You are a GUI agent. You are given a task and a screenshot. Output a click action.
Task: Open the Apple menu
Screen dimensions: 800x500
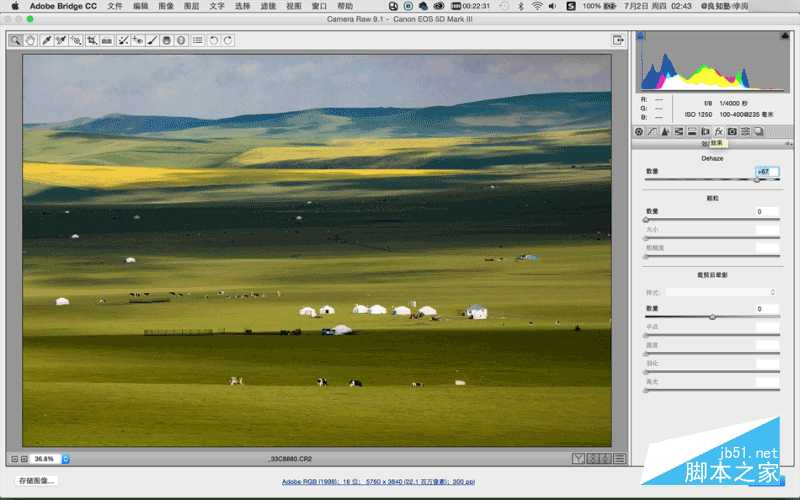click(x=15, y=6)
